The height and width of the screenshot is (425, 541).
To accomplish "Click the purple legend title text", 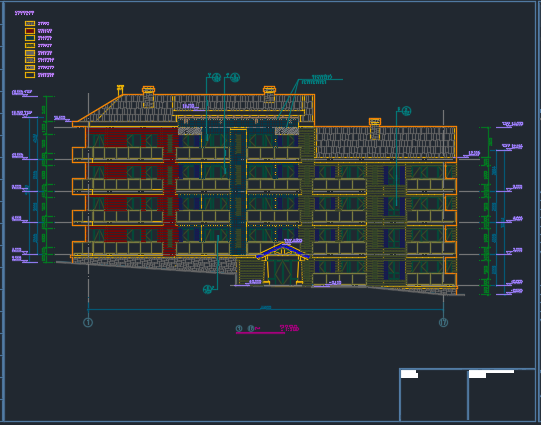I will point(24,13).
